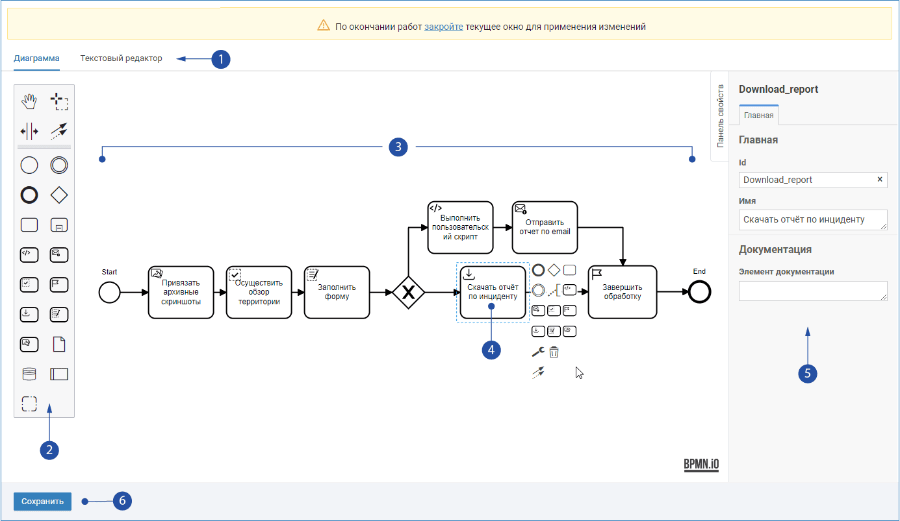The width and height of the screenshot is (900, 521).
Task: Append plain task from context pad
Action: [x=569, y=270]
